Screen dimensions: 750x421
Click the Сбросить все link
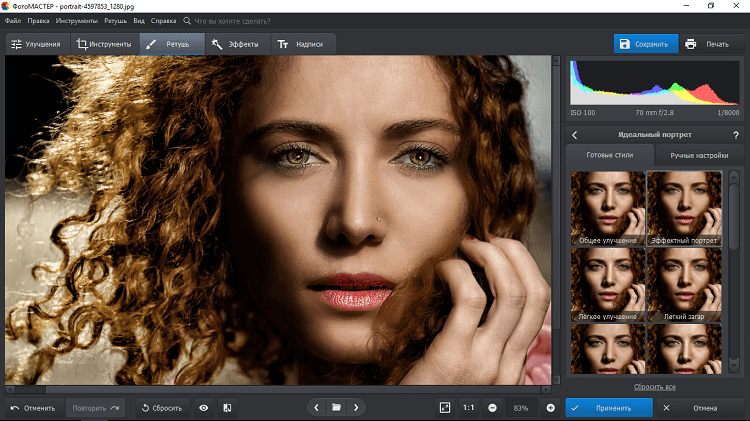pyautogui.click(x=654, y=387)
